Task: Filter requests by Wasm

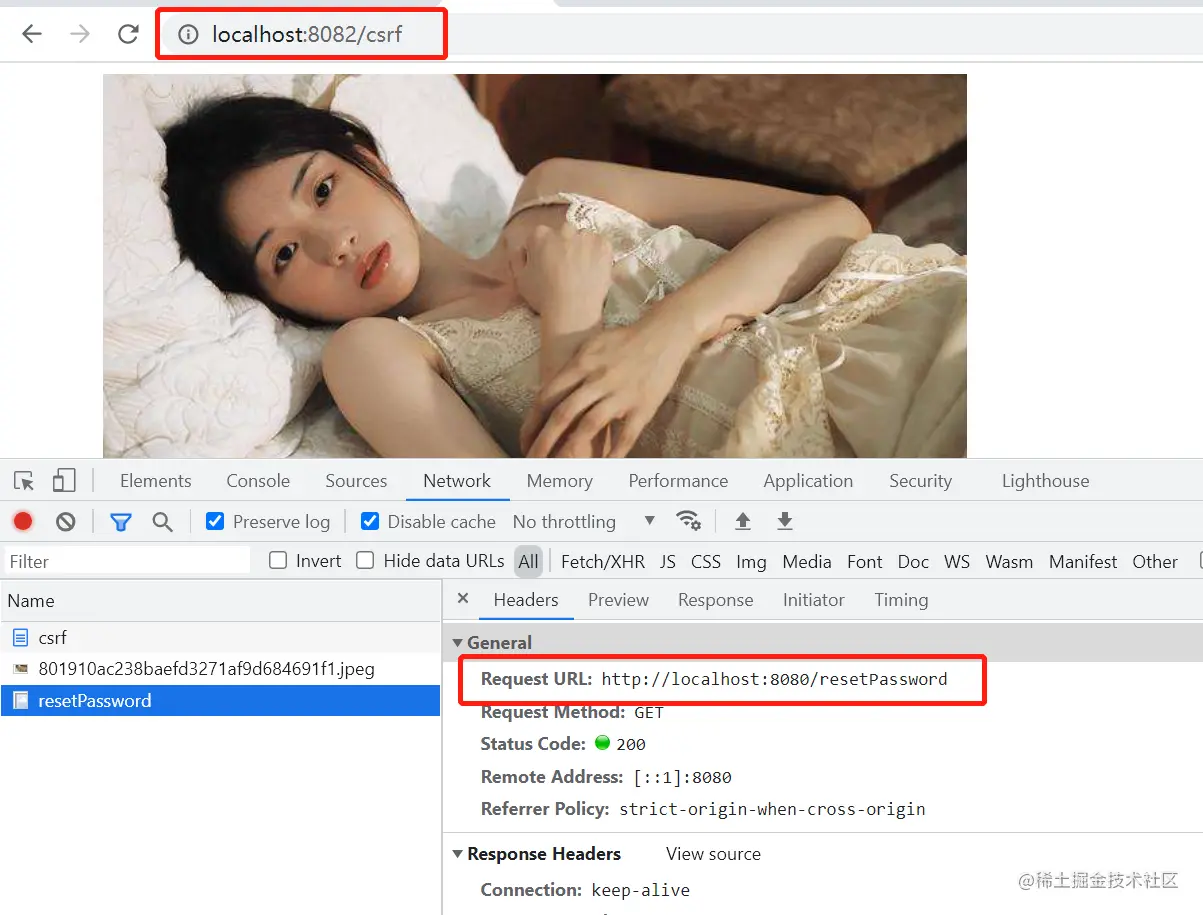Action: tap(1009, 562)
